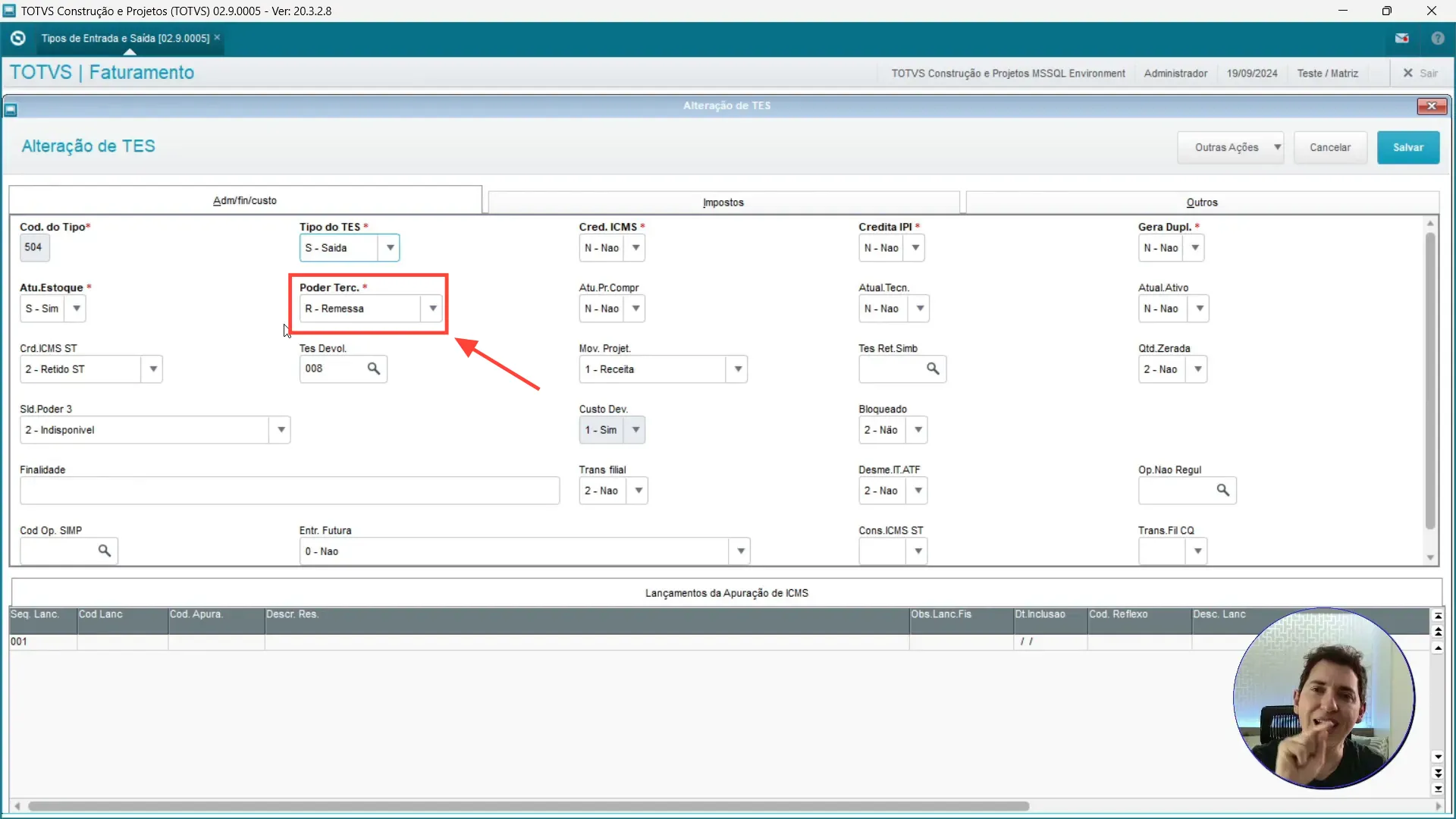Click the TOTVS logo icon at top left
This screenshot has height=819, width=1456.
[18, 38]
